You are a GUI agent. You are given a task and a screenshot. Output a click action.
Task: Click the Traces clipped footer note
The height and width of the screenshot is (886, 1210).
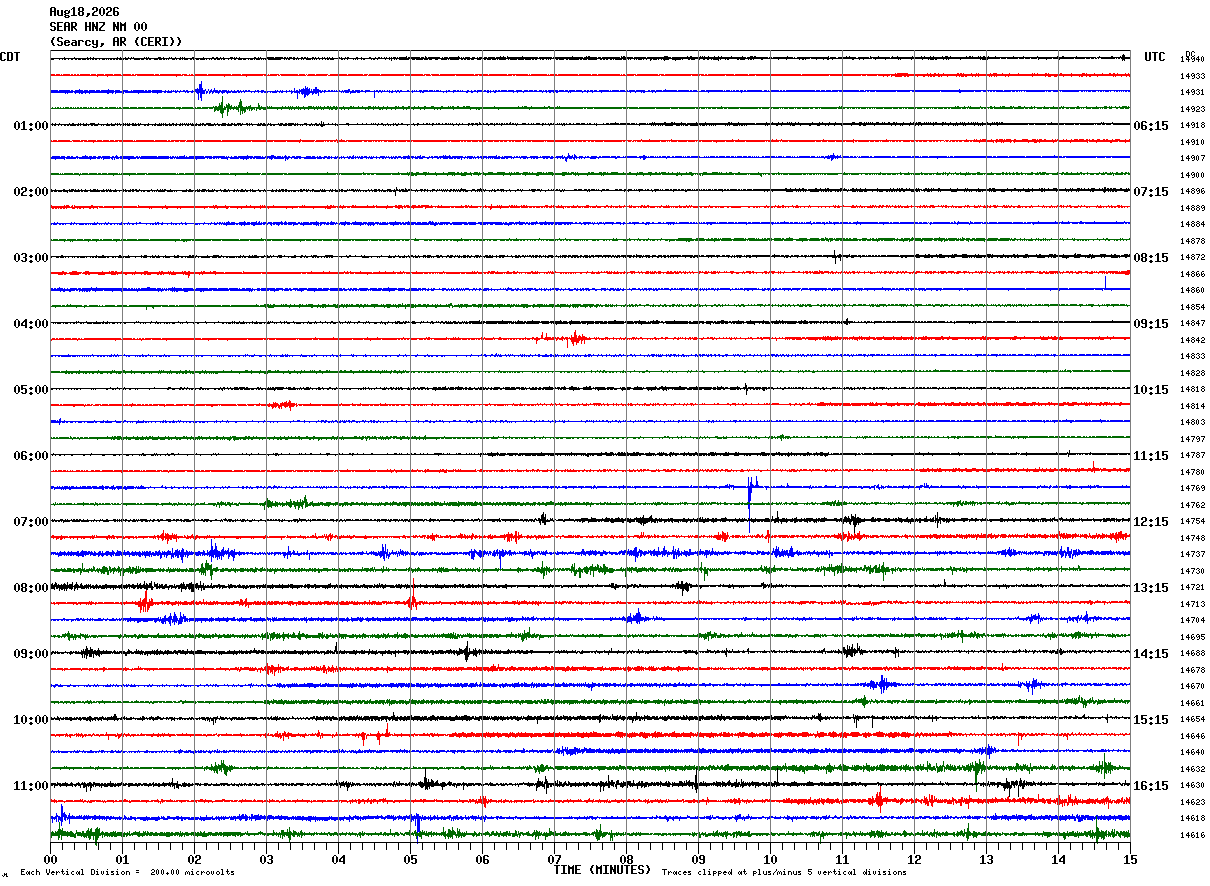784,873
